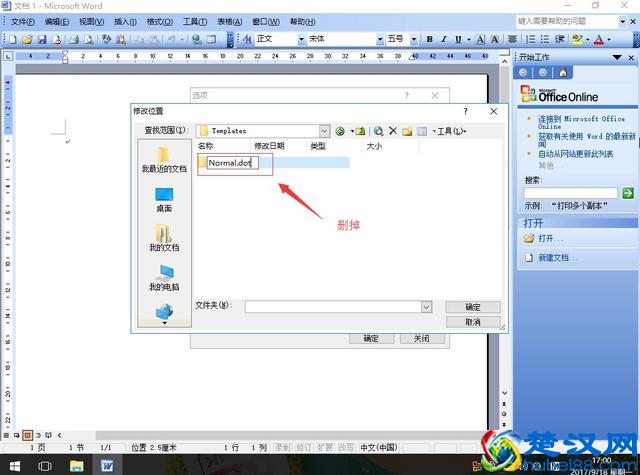Click 取消 in the 修改位置 dialog
This screenshot has height=475, width=640.
pos(473,322)
